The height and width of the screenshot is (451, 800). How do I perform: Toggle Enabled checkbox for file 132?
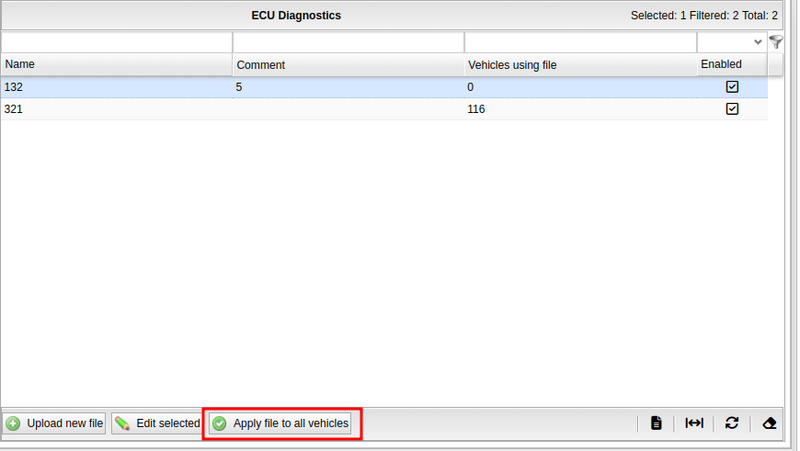click(732, 87)
